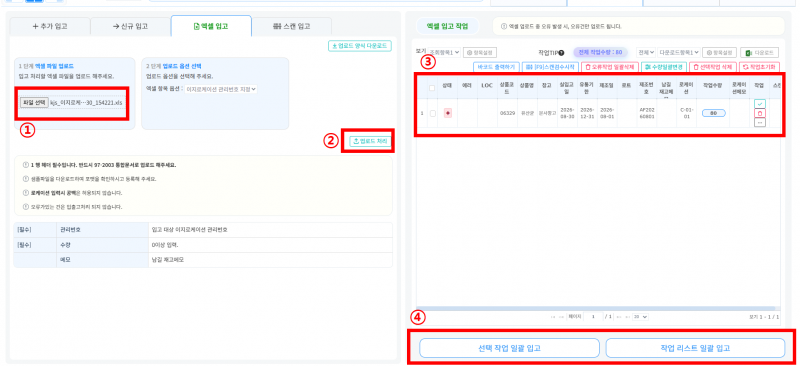800x366 pixels.
Task: Click the 업로드 양식 다운로드 button
Action: pos(360,46)
